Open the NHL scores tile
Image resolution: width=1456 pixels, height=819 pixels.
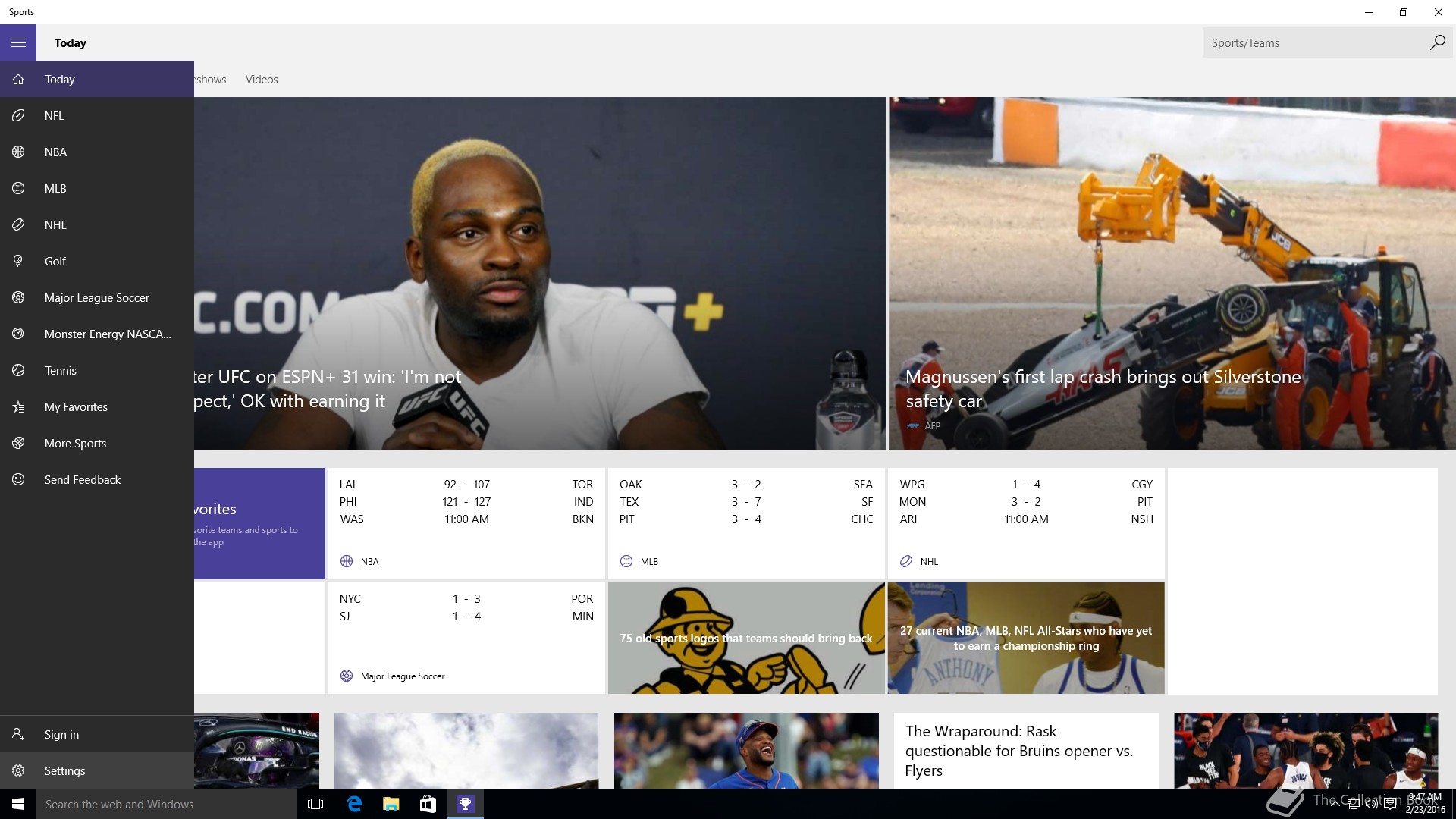pos(1026,523)
